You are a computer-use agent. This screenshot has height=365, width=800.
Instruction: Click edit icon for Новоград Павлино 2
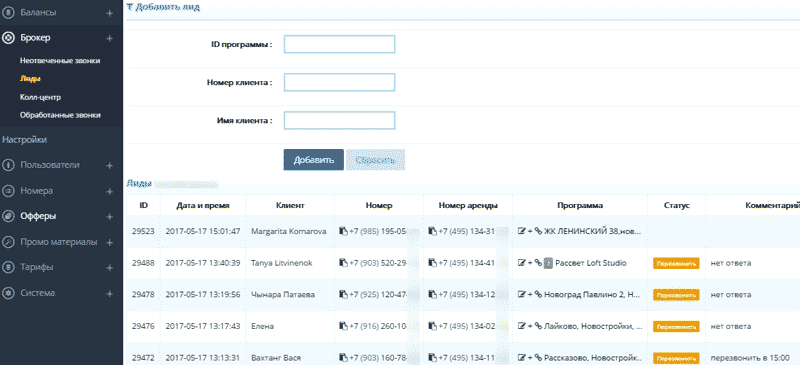(521, 295)
